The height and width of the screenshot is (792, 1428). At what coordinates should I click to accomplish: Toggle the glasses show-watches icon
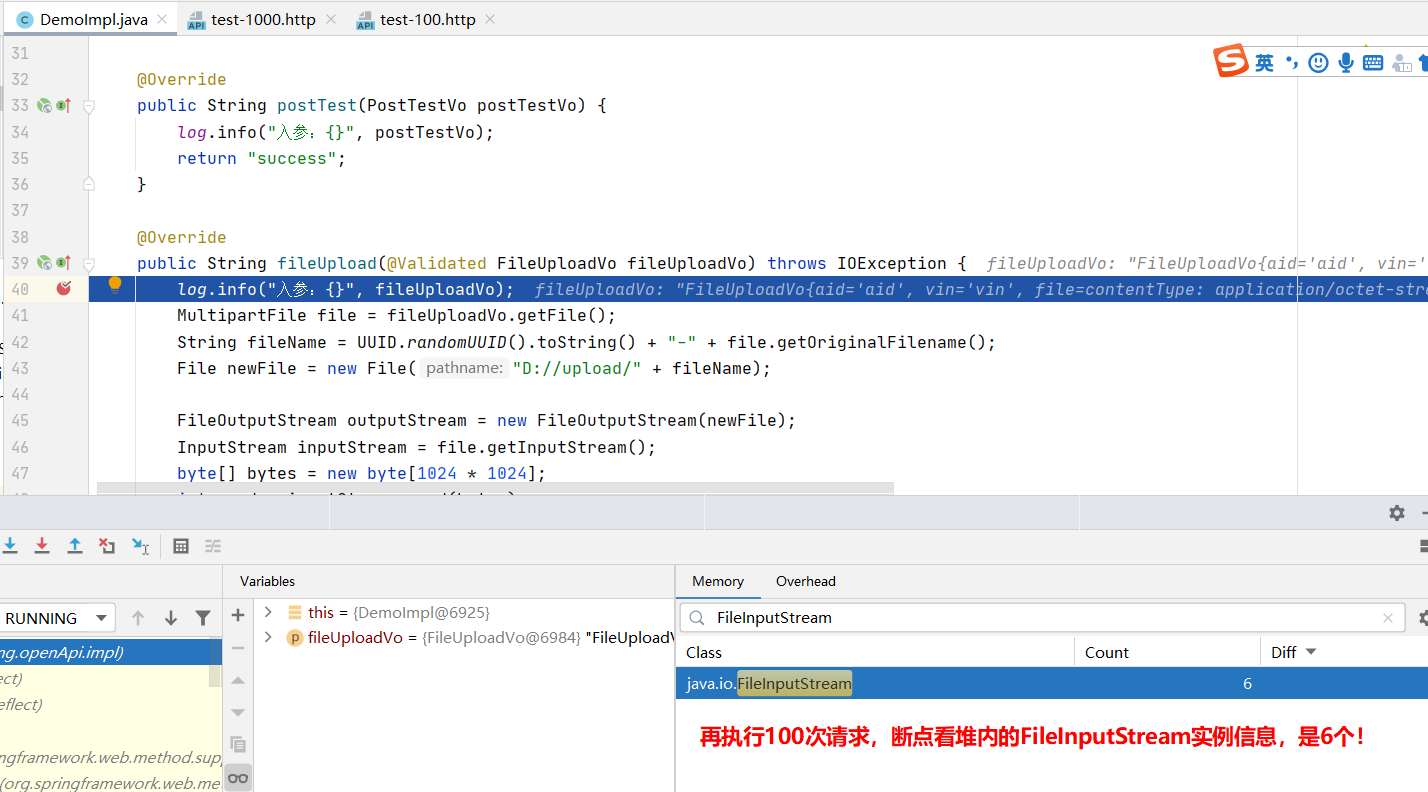238,777
